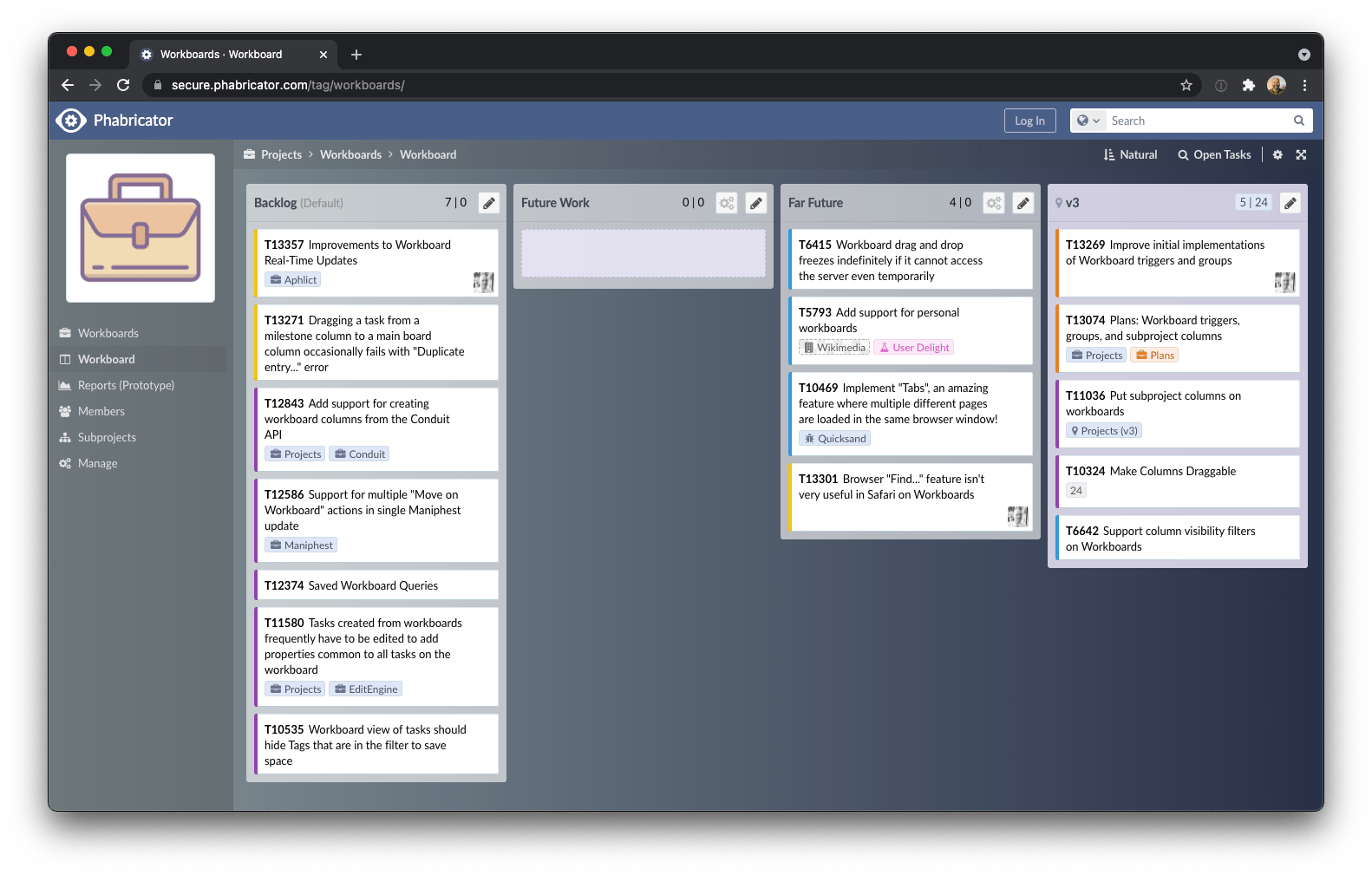This screenshot has width=1372, height=875.
Task: Toggle fullscreen mode with the expand icon
Action: (x=1301, y=154)
